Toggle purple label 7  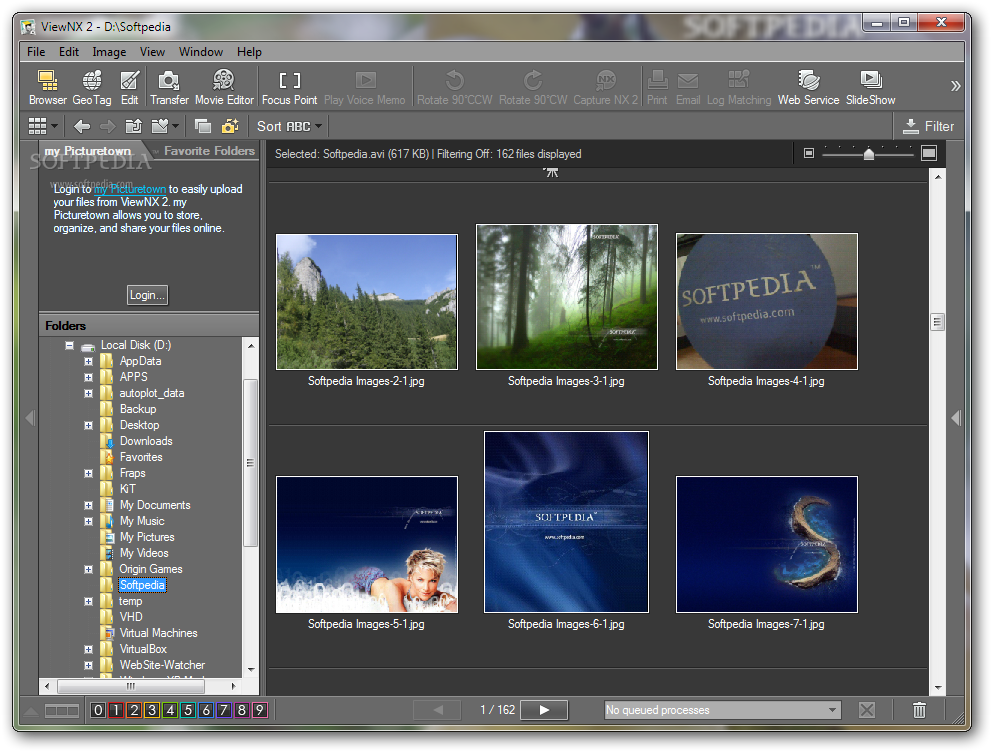click(223, 710)
